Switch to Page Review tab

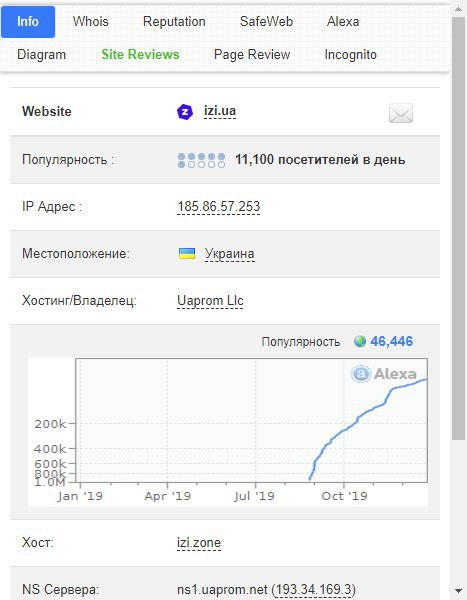[252, 55]
